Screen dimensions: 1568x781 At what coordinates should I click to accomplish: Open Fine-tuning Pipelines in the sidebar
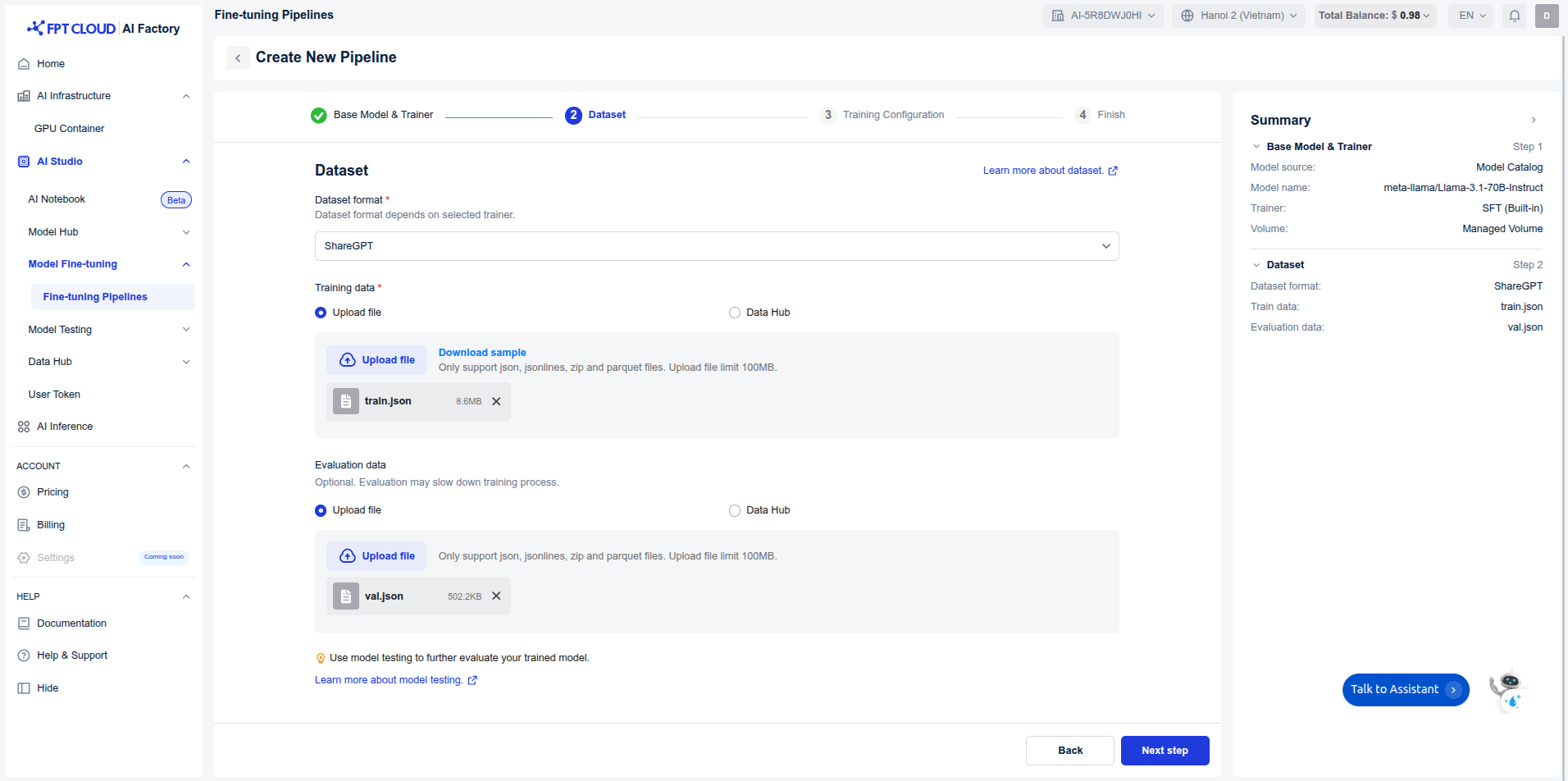point(95,297)
